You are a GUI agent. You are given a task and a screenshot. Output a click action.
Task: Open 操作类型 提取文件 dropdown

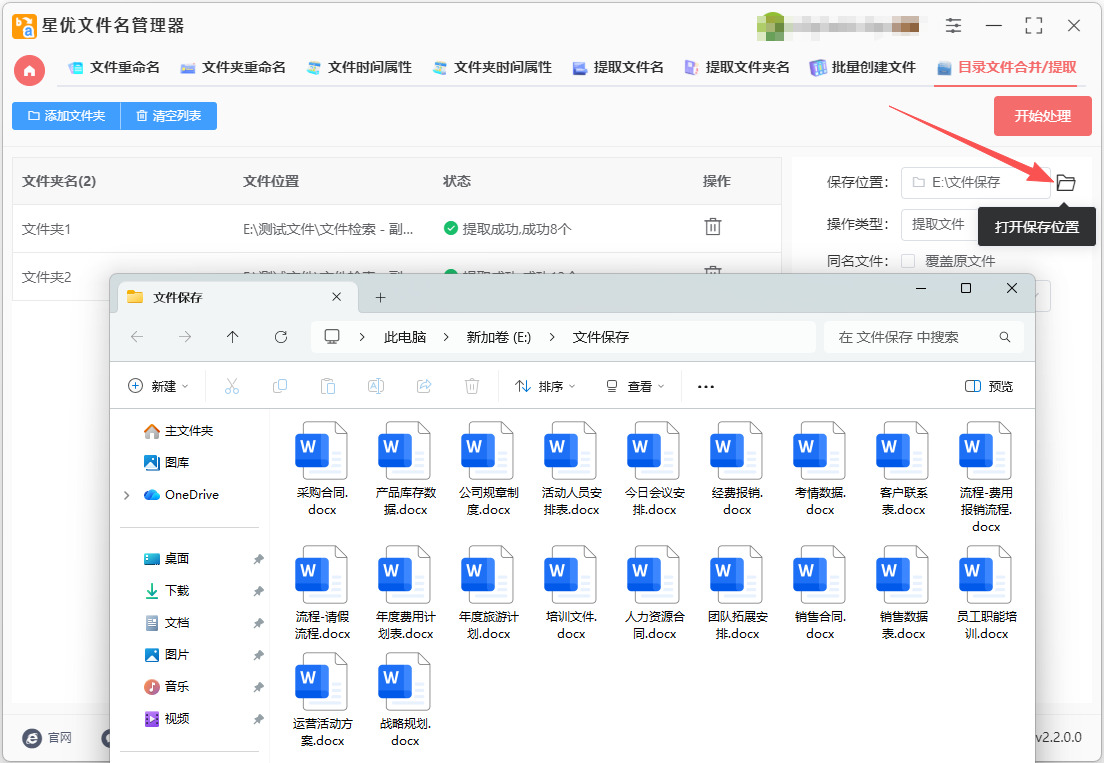(939, 225)
